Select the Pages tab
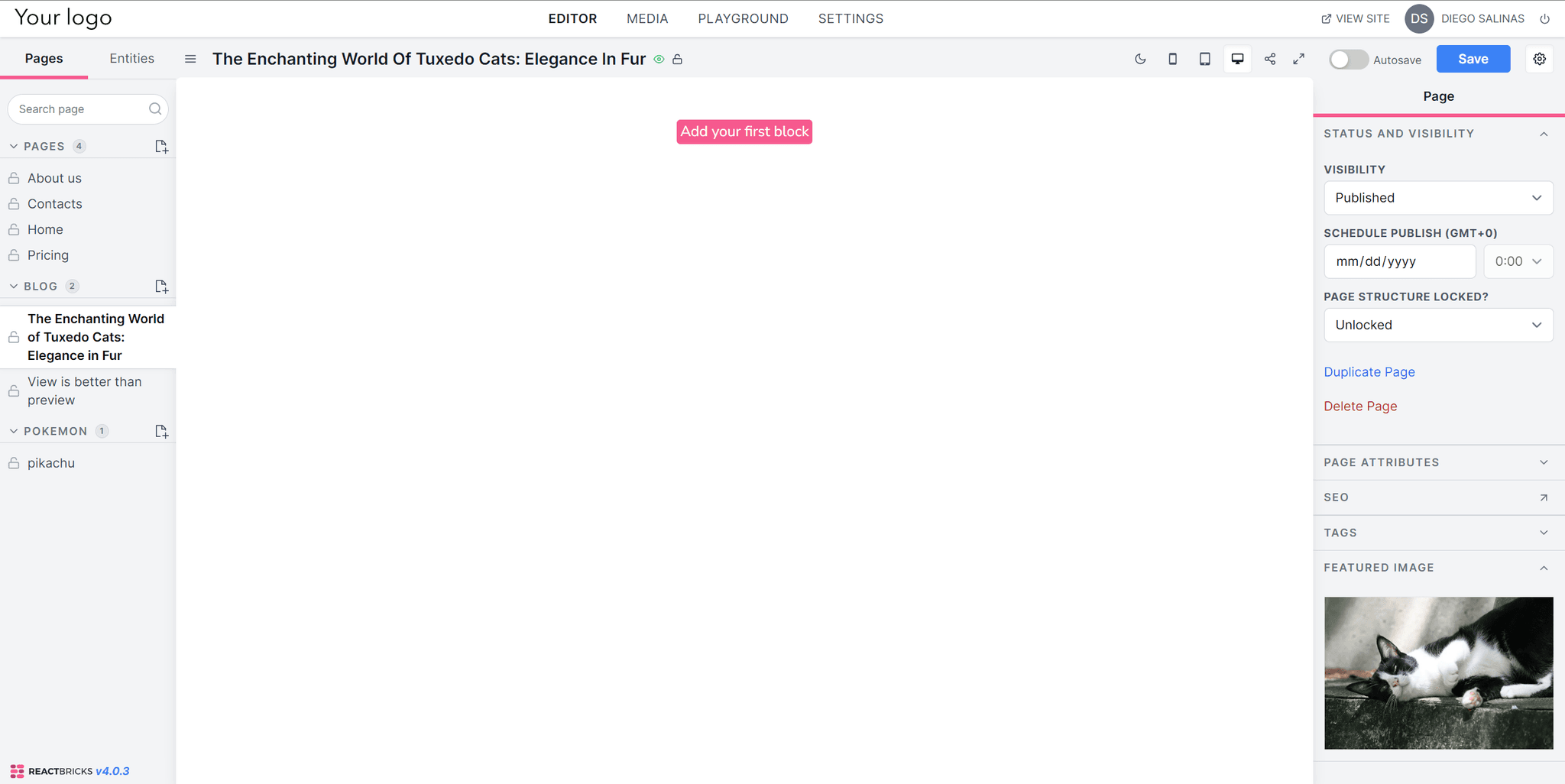The height and width of the screenshot is (784, 1565). (44, 58)
